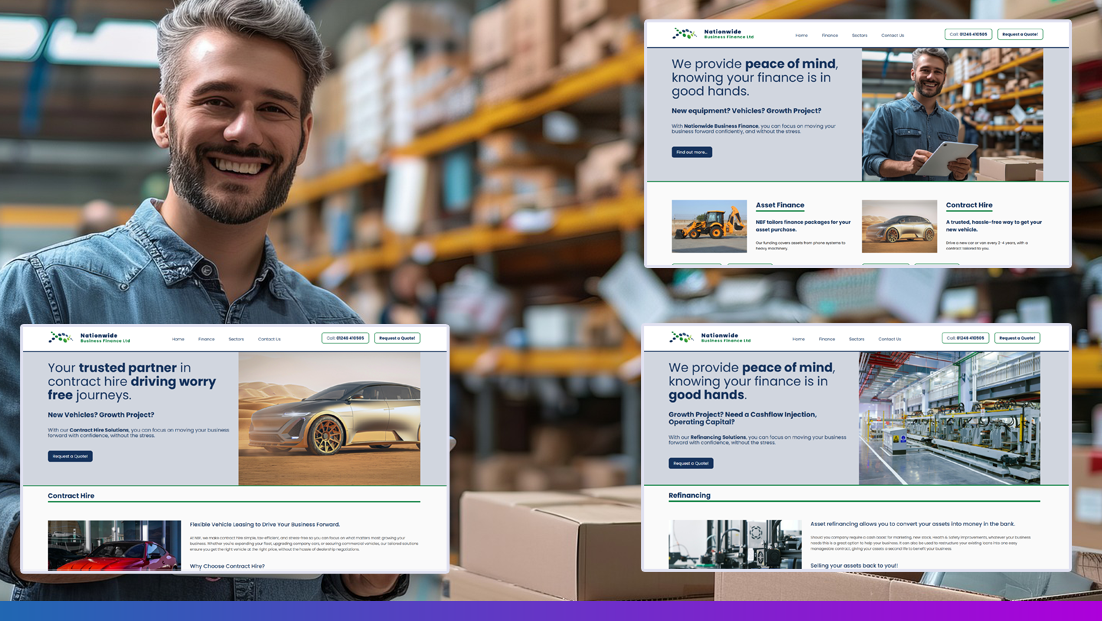Screen dimensions: 1102x621
Task: Select the red sports car thumbnail
Action: click(115, 545)
